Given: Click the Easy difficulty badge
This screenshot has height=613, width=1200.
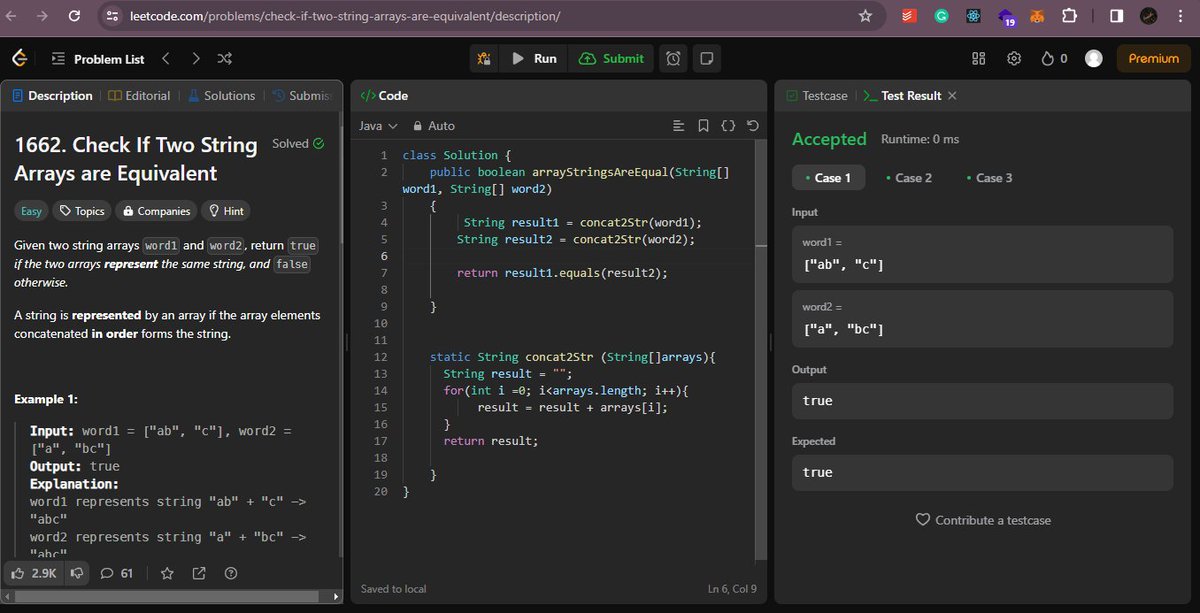Looking at the screenshot, I should point(31,211).
